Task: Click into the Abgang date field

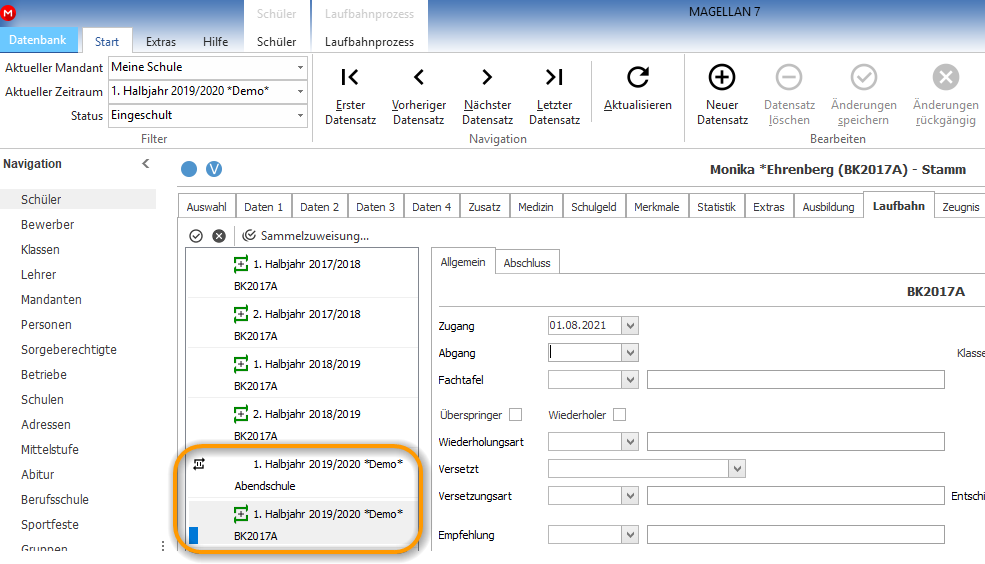Action: point(585,352)
